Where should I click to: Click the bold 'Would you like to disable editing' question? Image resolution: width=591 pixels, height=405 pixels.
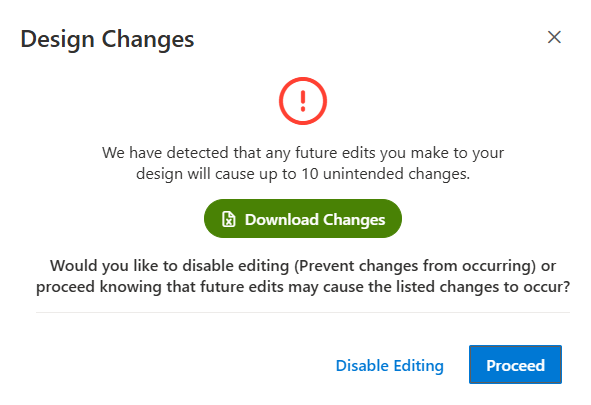pos(303,276)
